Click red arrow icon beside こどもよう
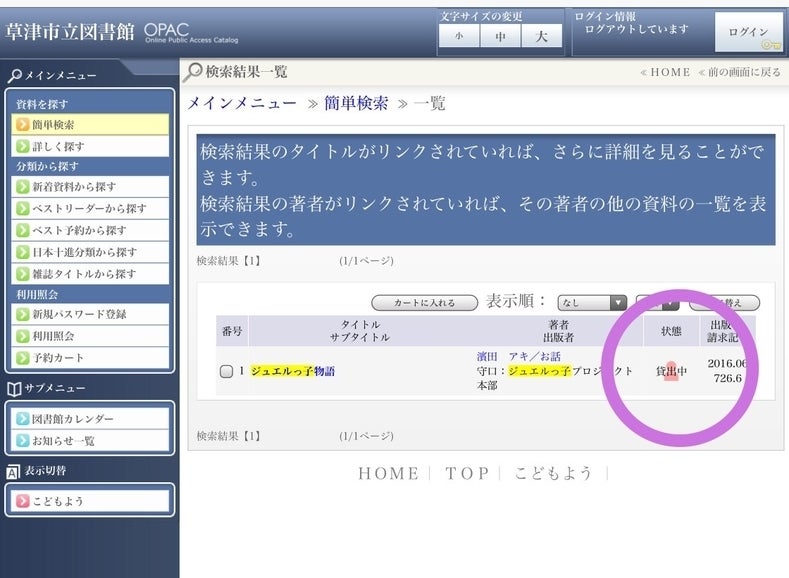 point(24,501)
